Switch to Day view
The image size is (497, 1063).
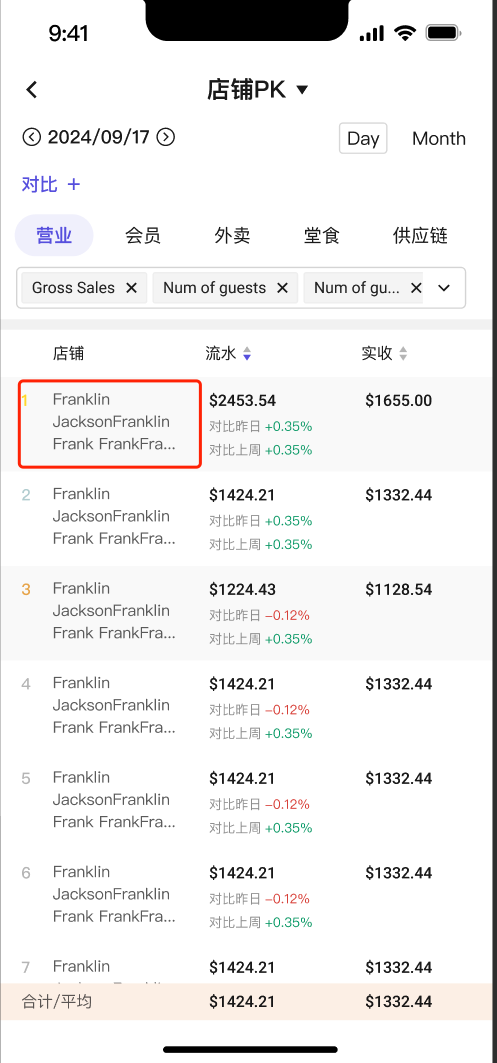tap(363, 138)
